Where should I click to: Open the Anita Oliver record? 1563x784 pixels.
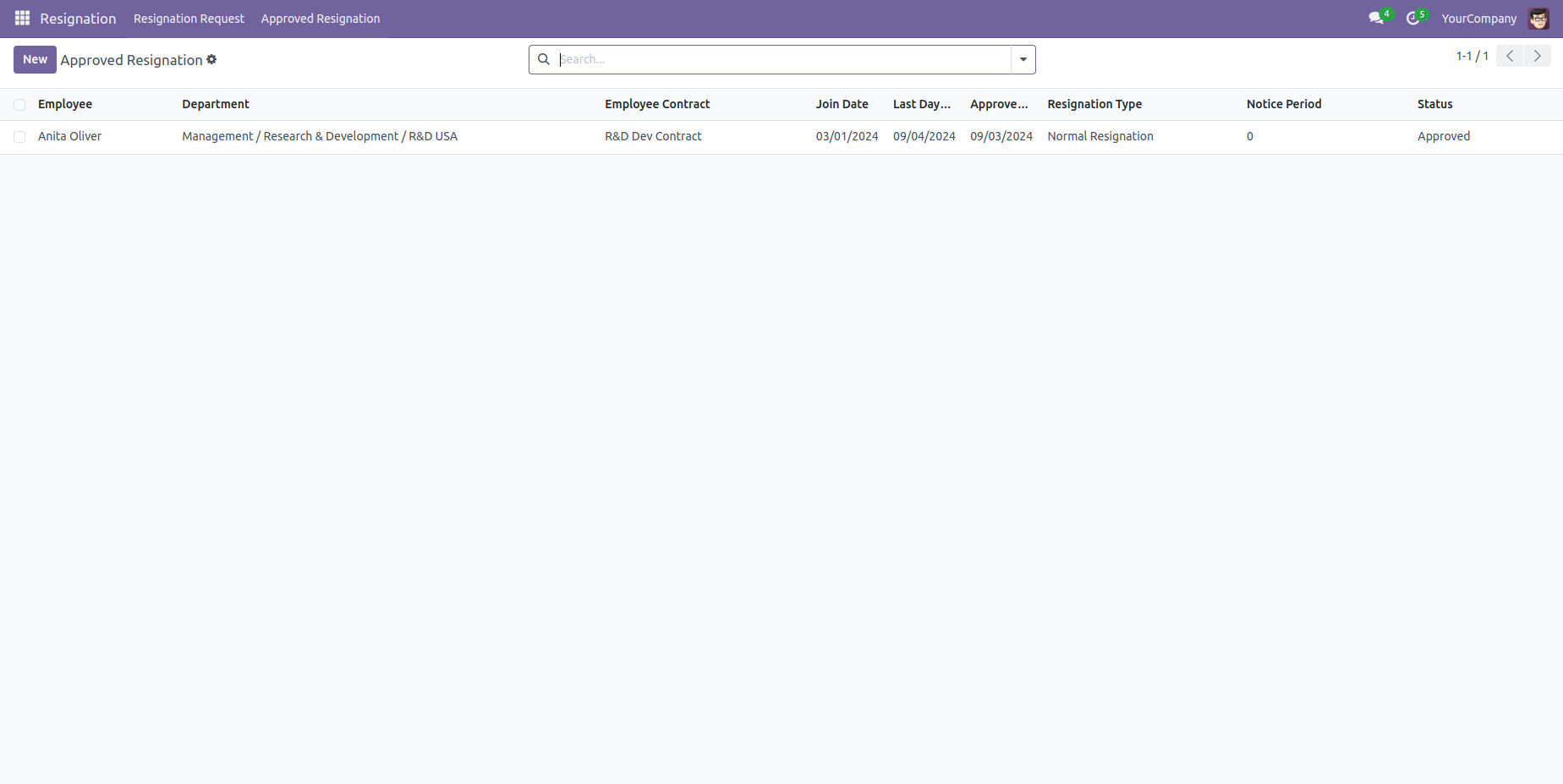[x=69, y=136]
